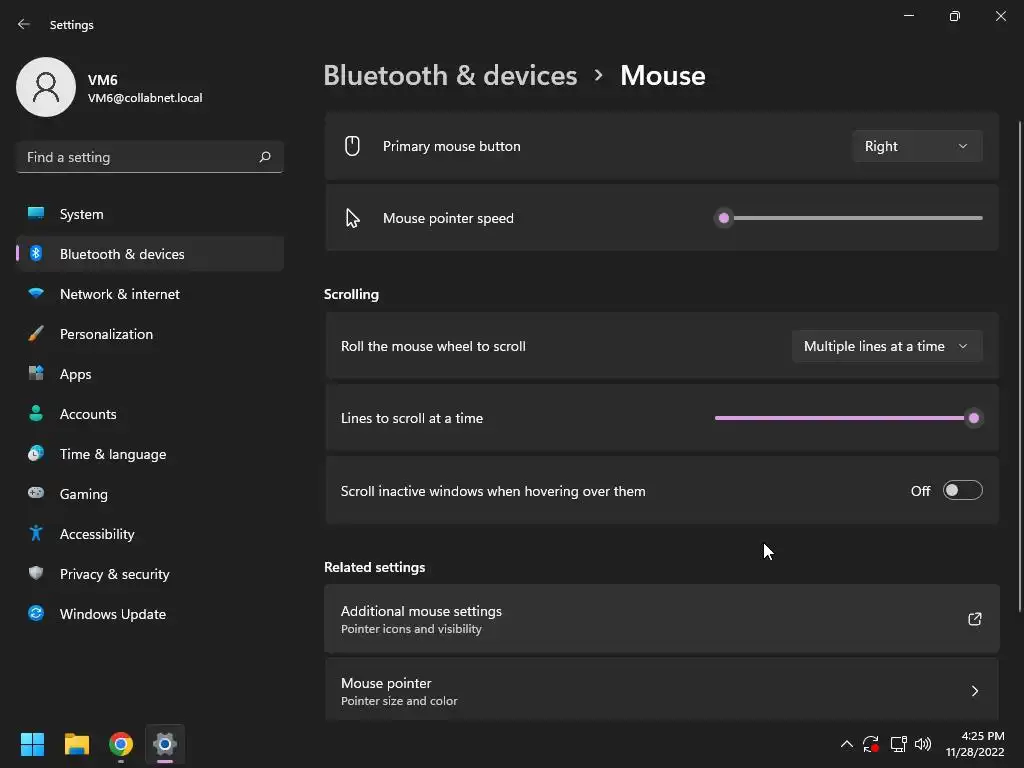This screenshot has width=1024, height=768.
Task: Click the sync status tray icon
Action: pyautogui.click(x=871, y=744)
